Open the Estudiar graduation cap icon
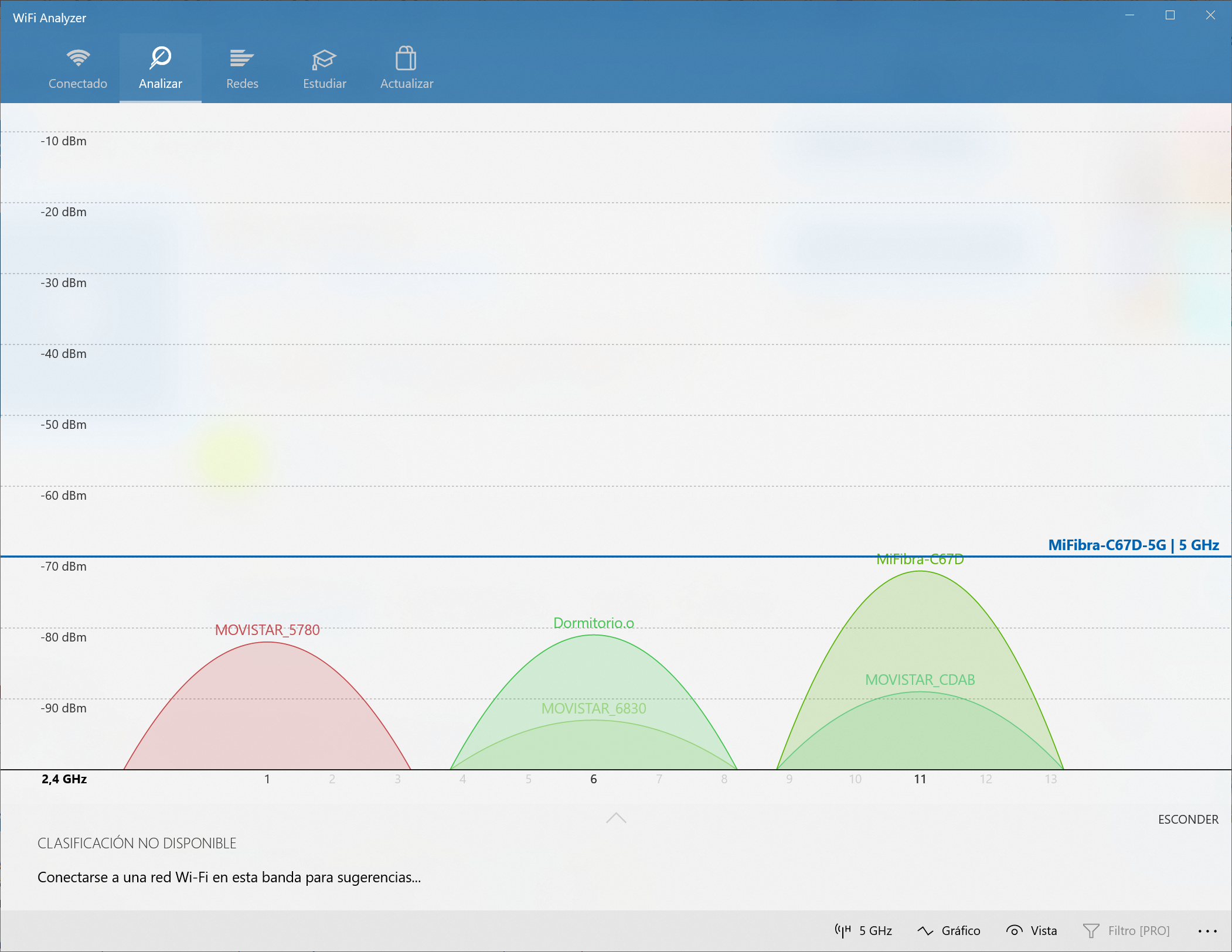The height and width of the screenshot is (952, 1232). 324,59
